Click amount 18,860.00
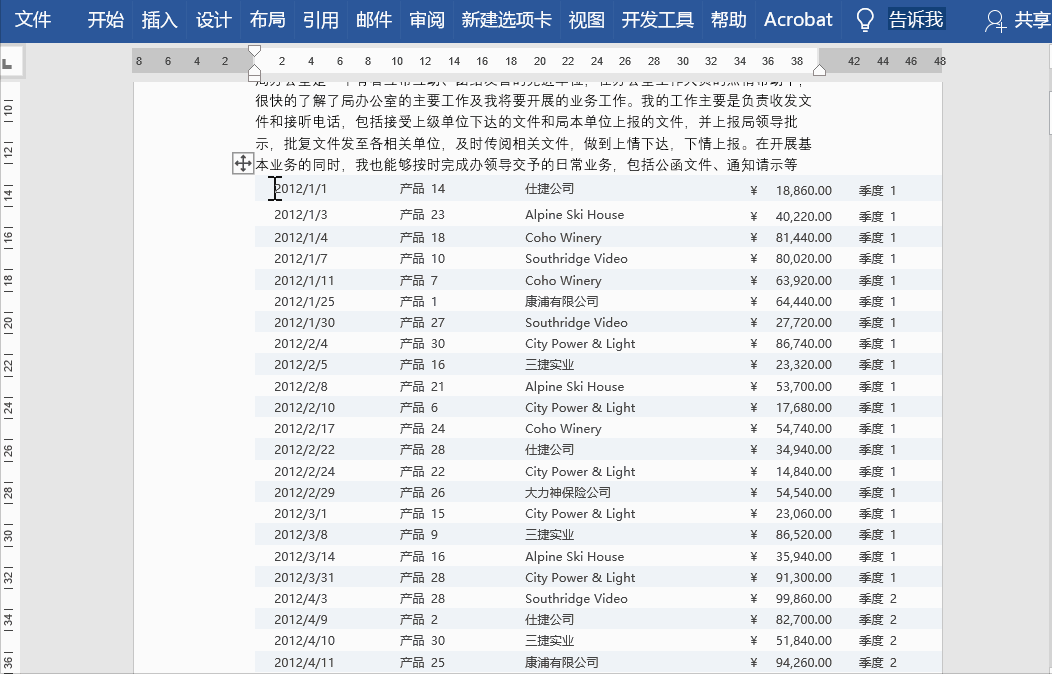The width and height of the screenshot is (1052, 674). (804, 190)
